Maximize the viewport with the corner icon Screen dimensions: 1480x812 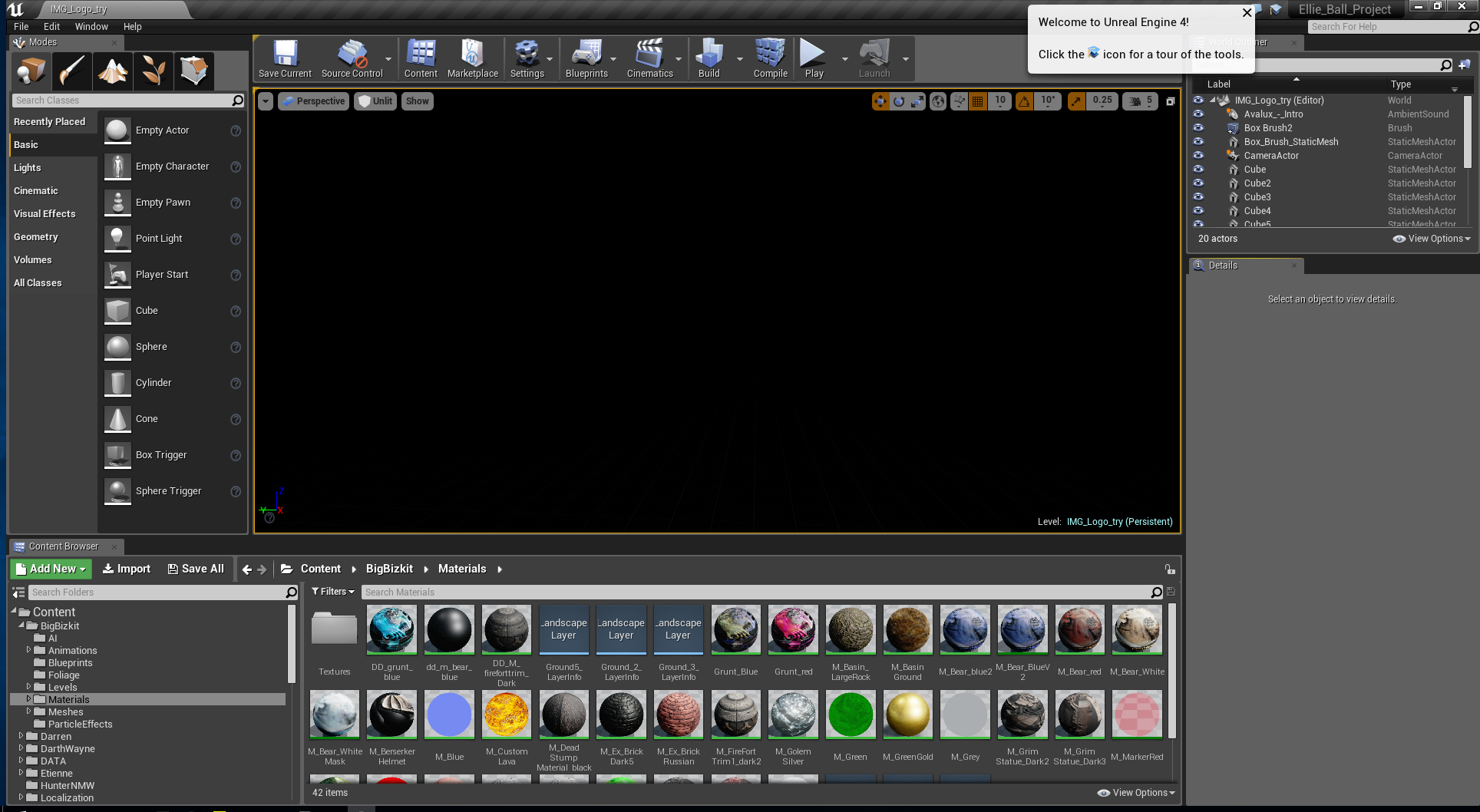1171,101
